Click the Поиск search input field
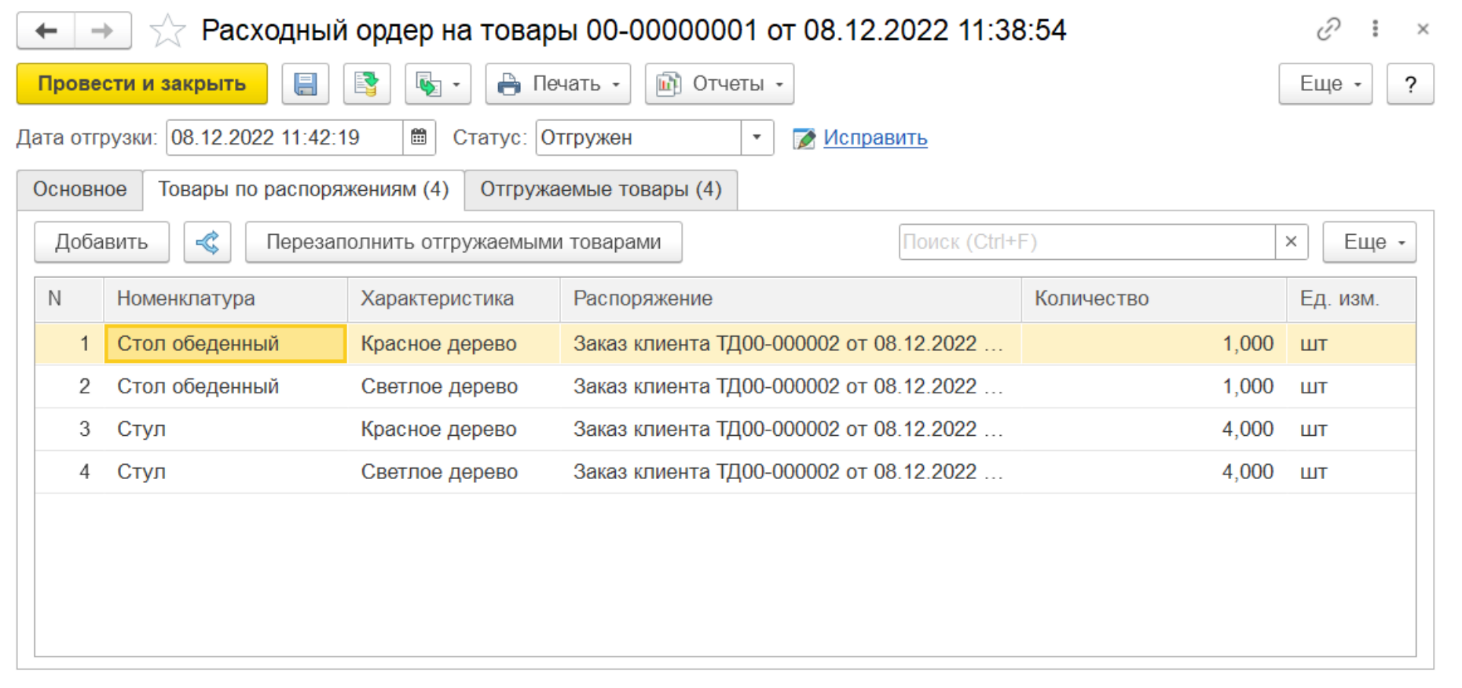 coord(1086,242)
